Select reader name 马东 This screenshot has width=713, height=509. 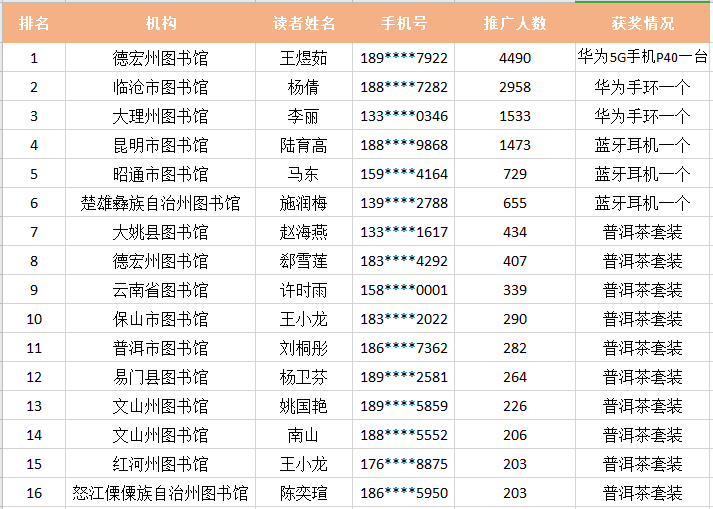click(304, 174)
